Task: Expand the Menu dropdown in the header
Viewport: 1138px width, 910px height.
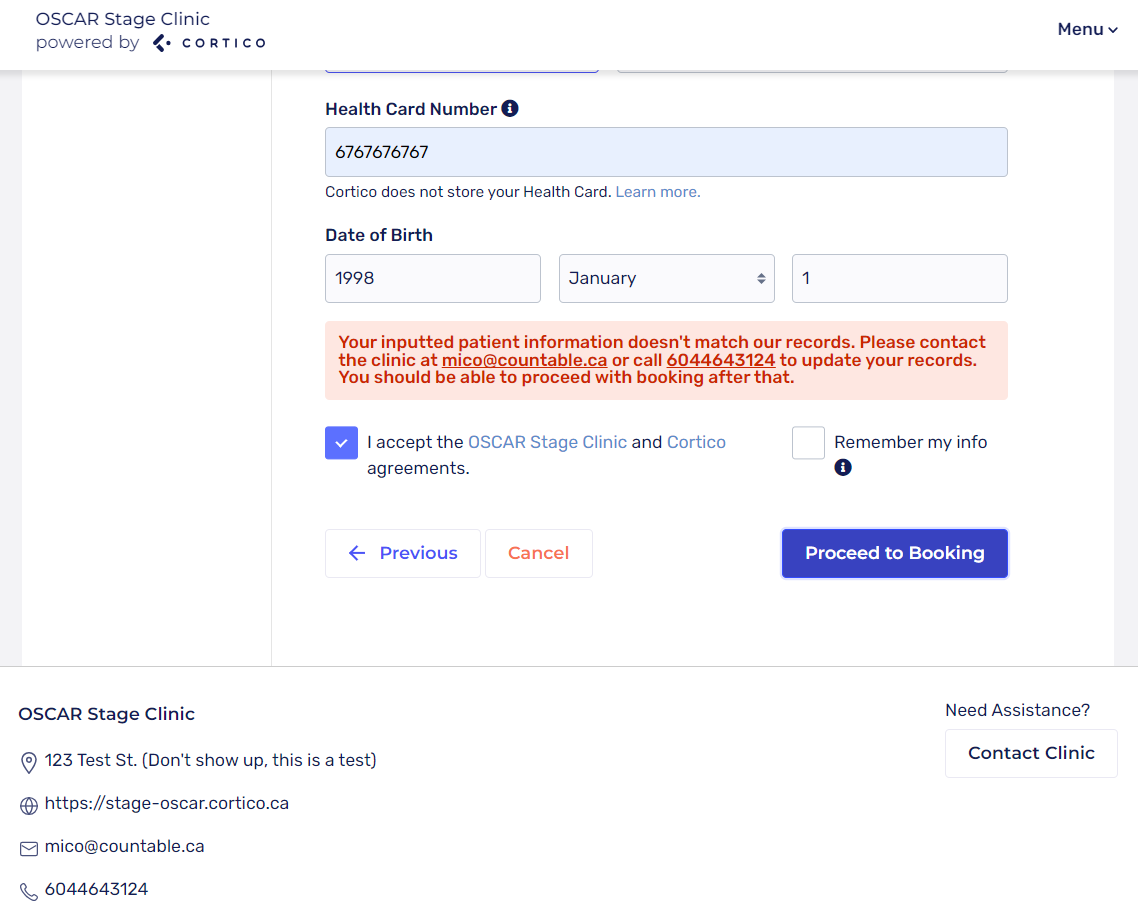Action: [1087, 30]
